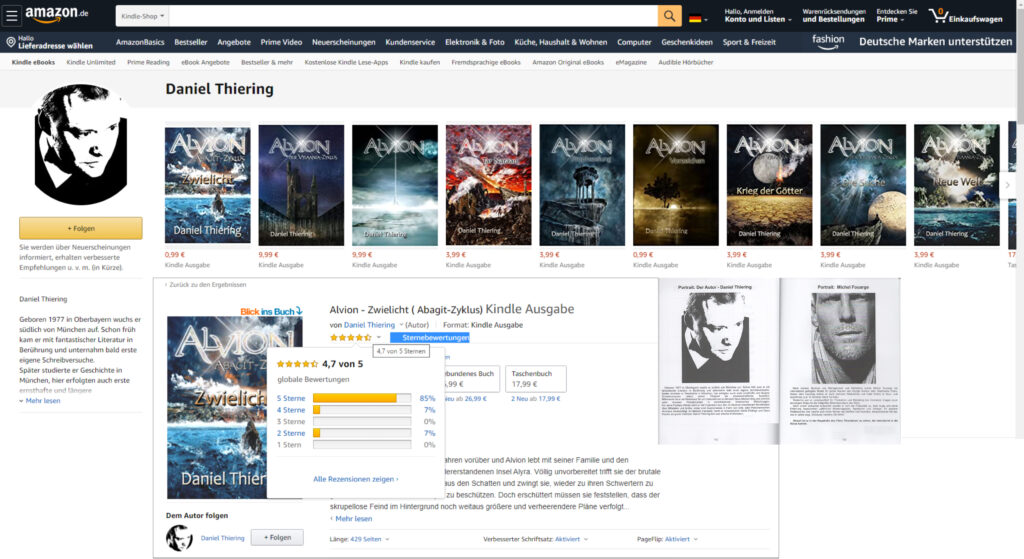Click the Lieferadresse wählen location pin
The image size is (1024, 559).
(10, 42)
